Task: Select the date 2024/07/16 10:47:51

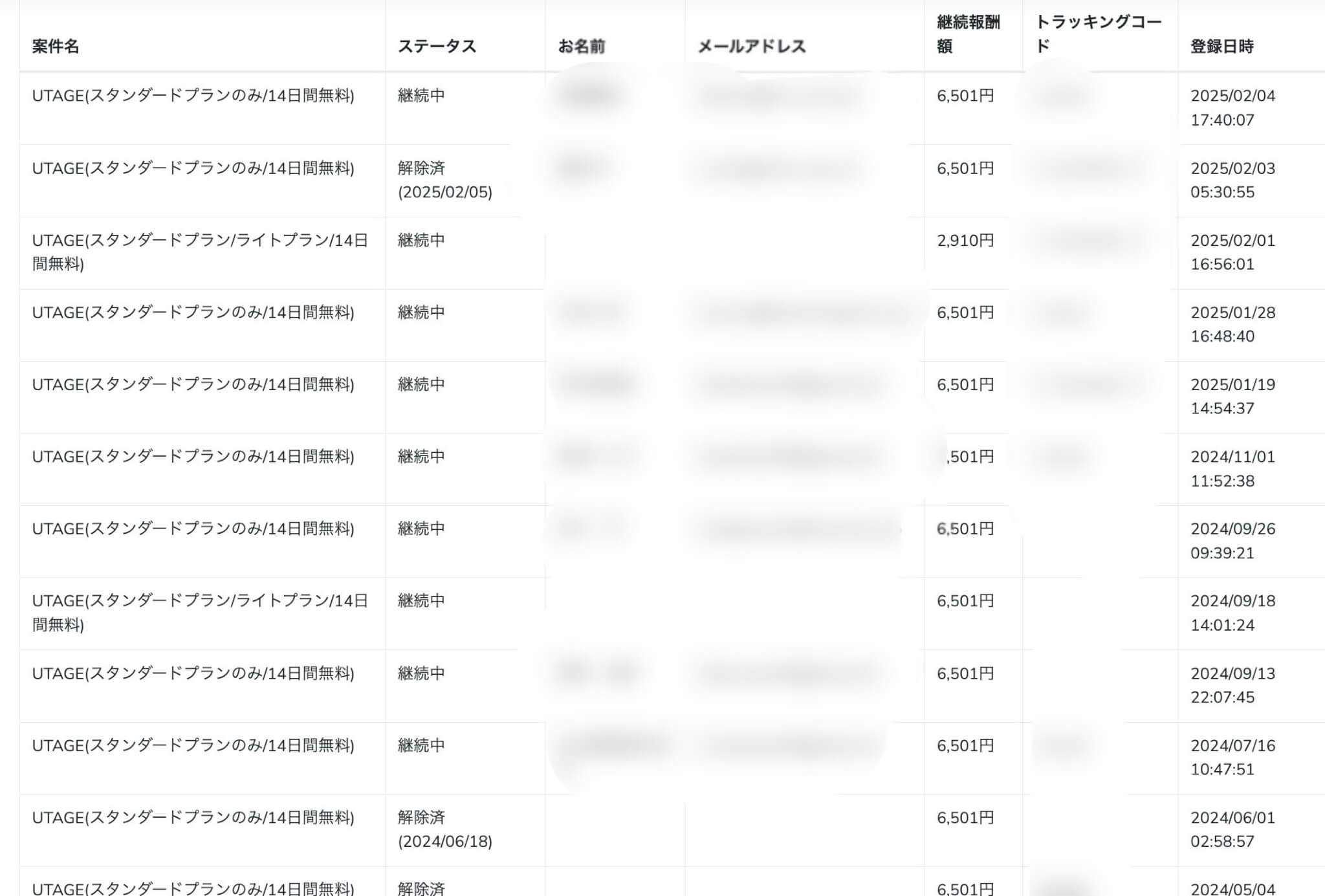Action: 1233,757
